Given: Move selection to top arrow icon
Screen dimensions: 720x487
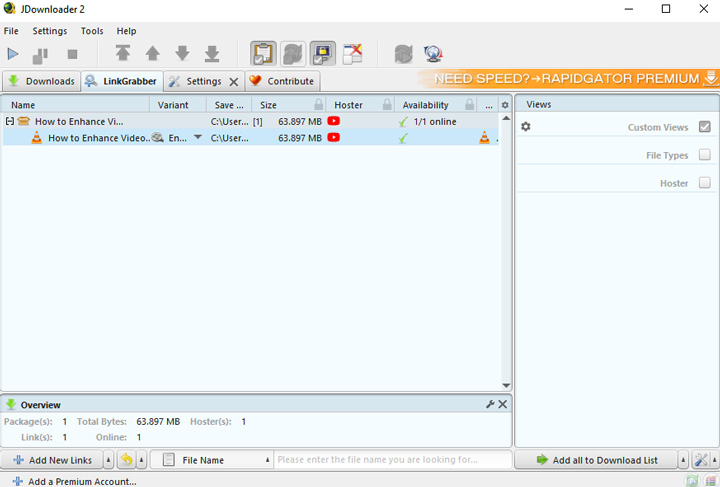Looking at the screenshot, I should [x=123, y=53].
